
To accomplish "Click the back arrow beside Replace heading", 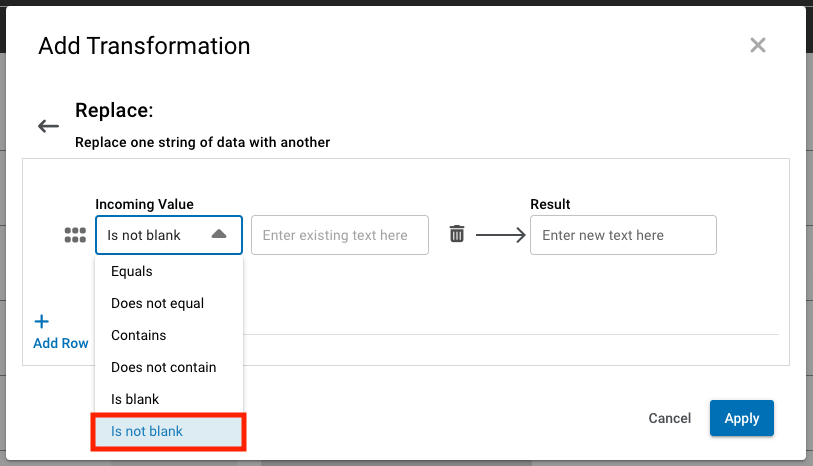I will tap(48, 126).
